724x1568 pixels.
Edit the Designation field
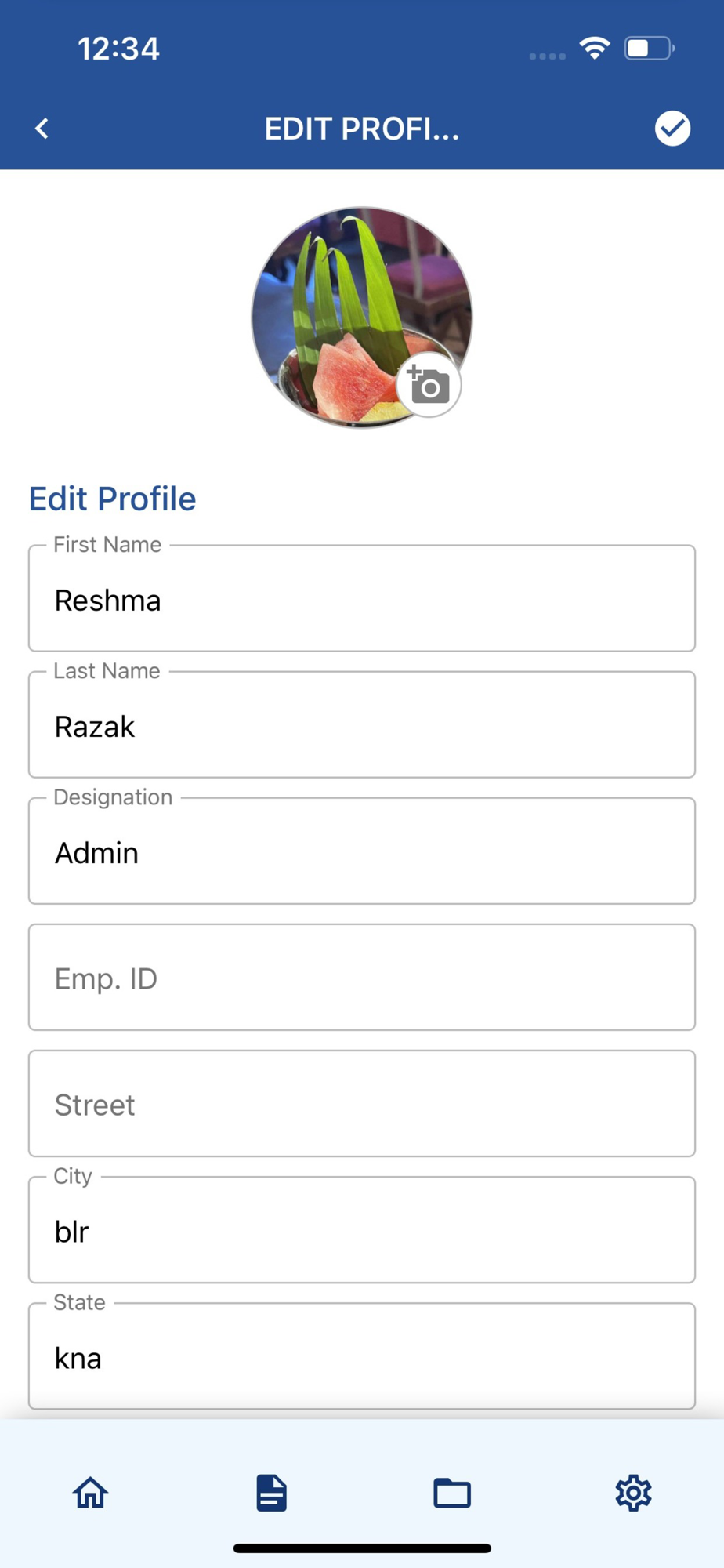(x=362, y=852)
